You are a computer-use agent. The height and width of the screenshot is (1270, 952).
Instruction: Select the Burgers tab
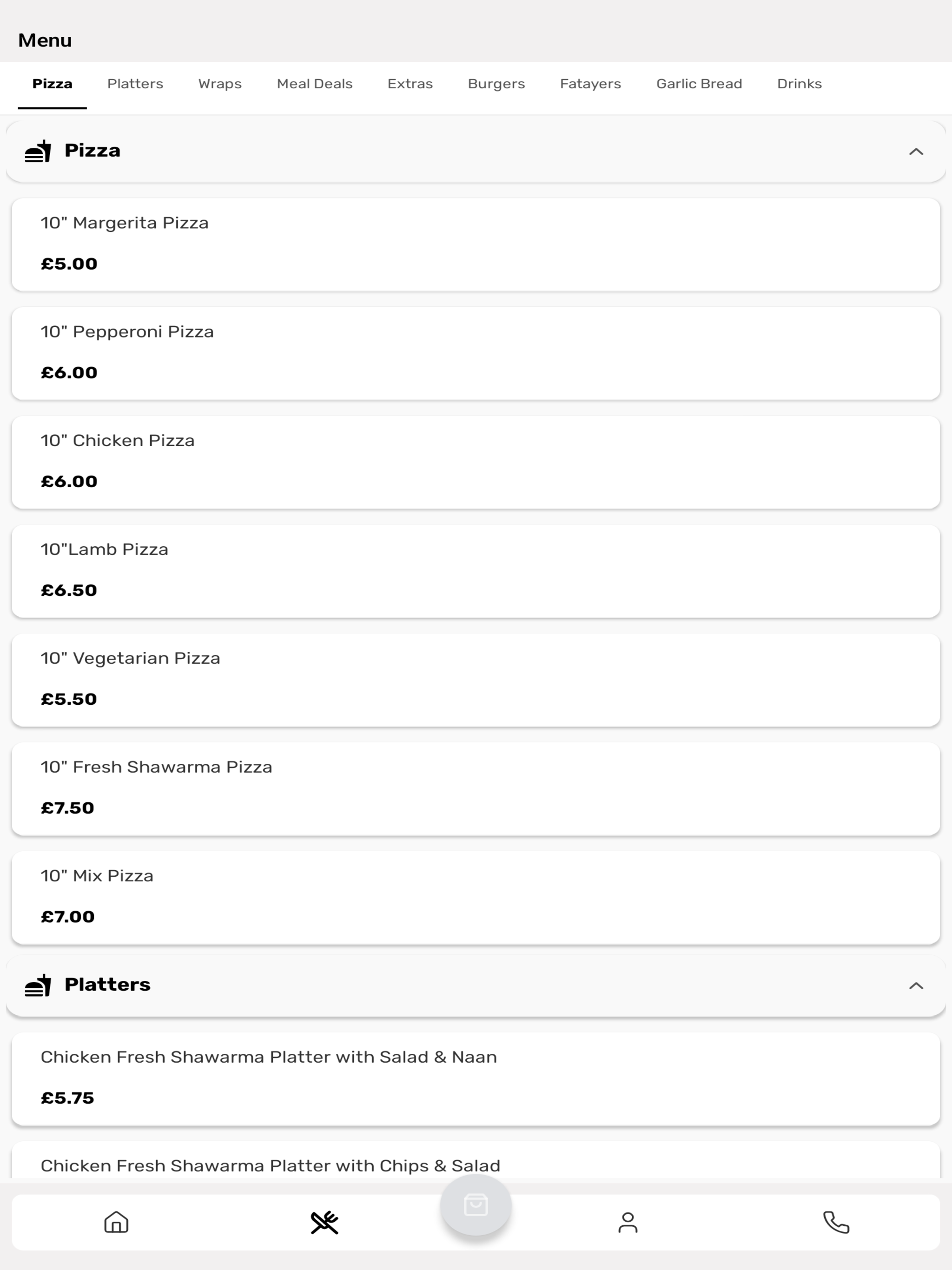pos(496,84)
